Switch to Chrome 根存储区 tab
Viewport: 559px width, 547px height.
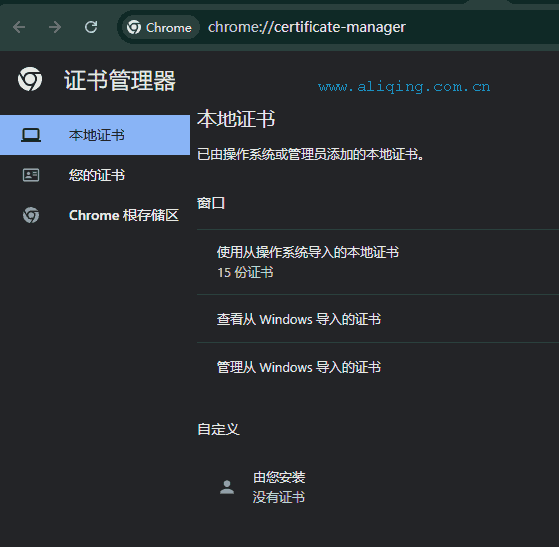tap(95, 215)
